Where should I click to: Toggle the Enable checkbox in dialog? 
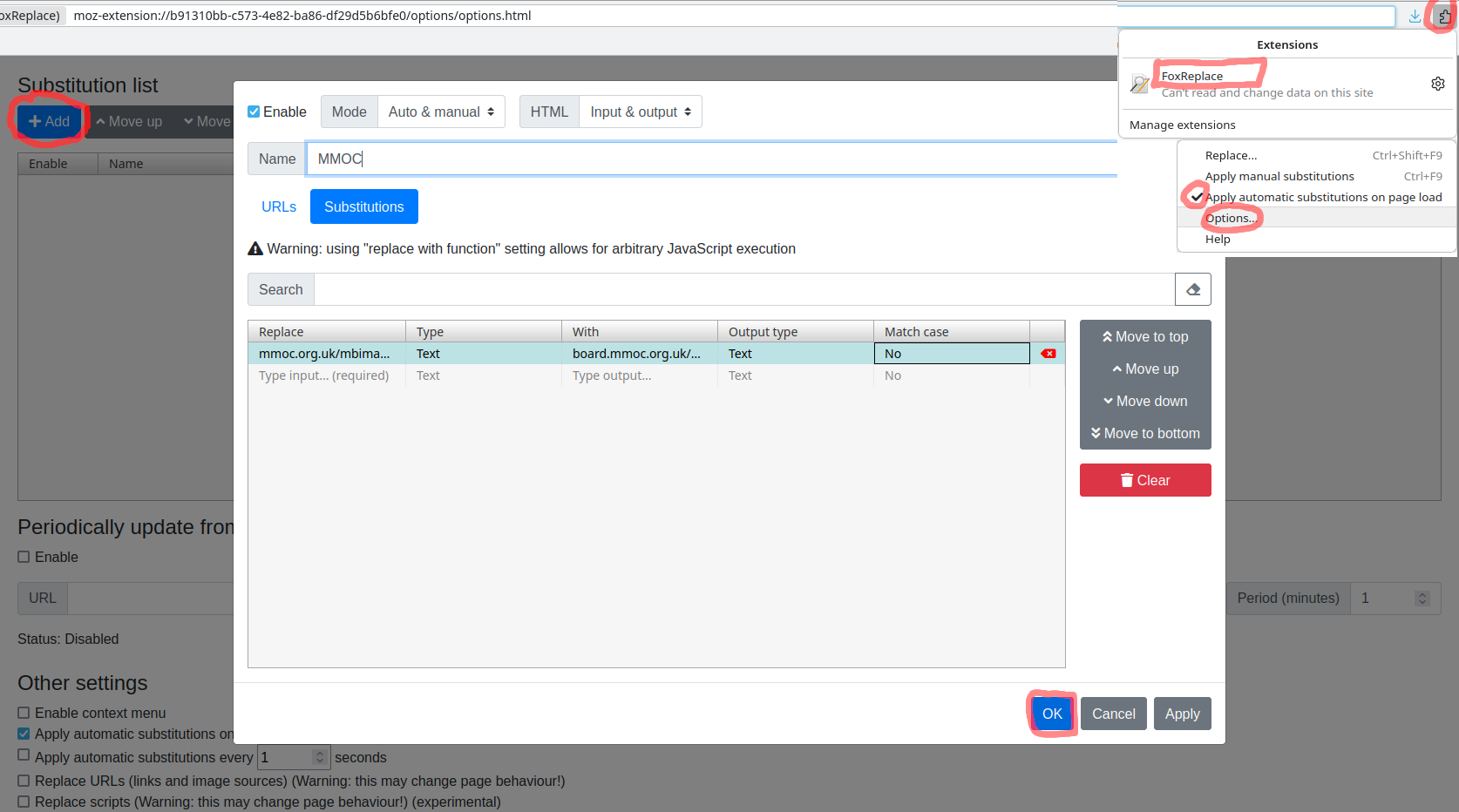click(254, 112)
